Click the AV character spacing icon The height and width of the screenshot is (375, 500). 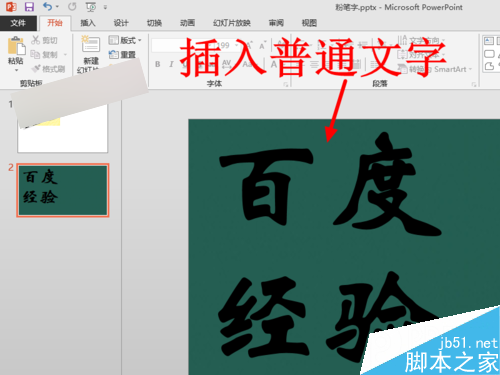226,64
